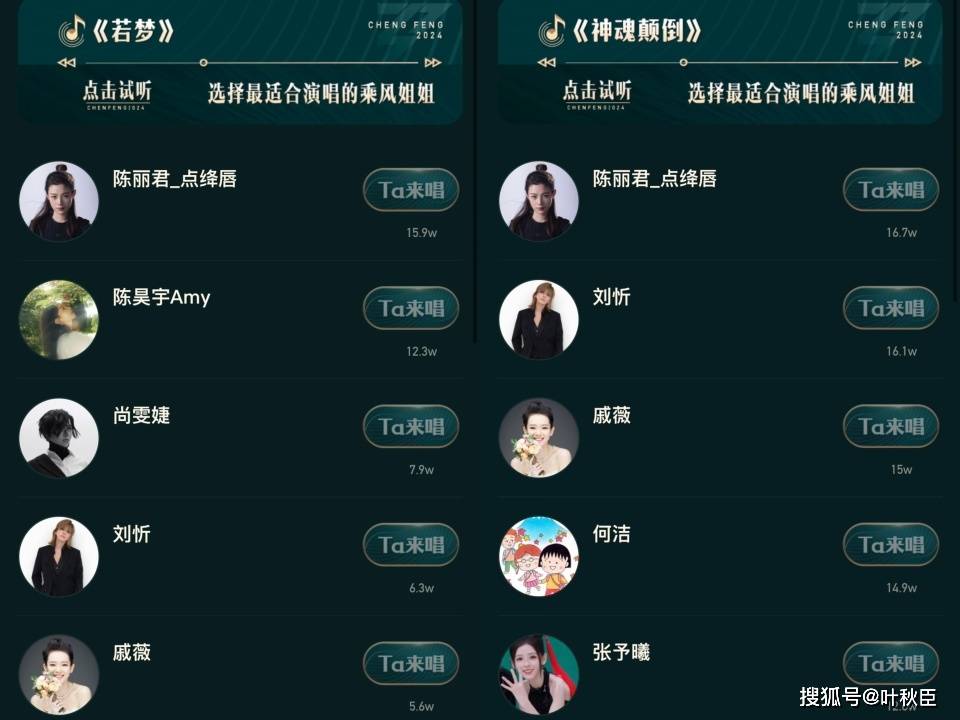Rewind the 《神魂颠倒》 song preview
This screenshot has width=960, height=720.
(x=546, y=62)
